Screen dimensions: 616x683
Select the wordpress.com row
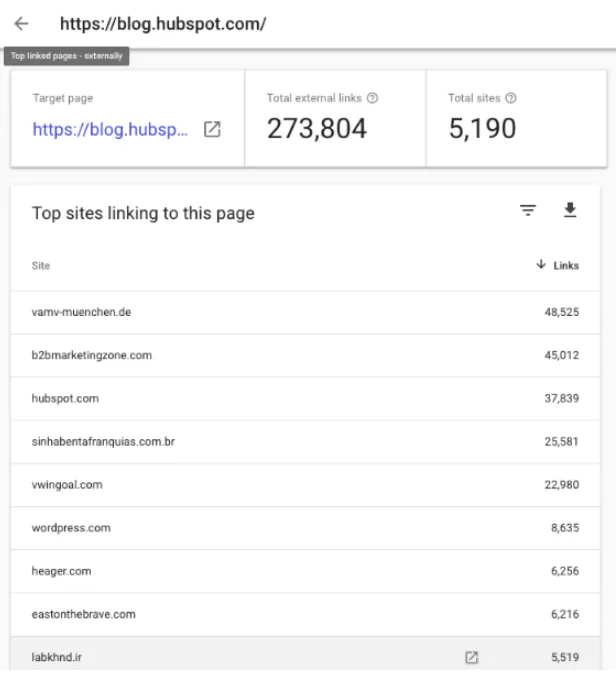coord(305,528)
